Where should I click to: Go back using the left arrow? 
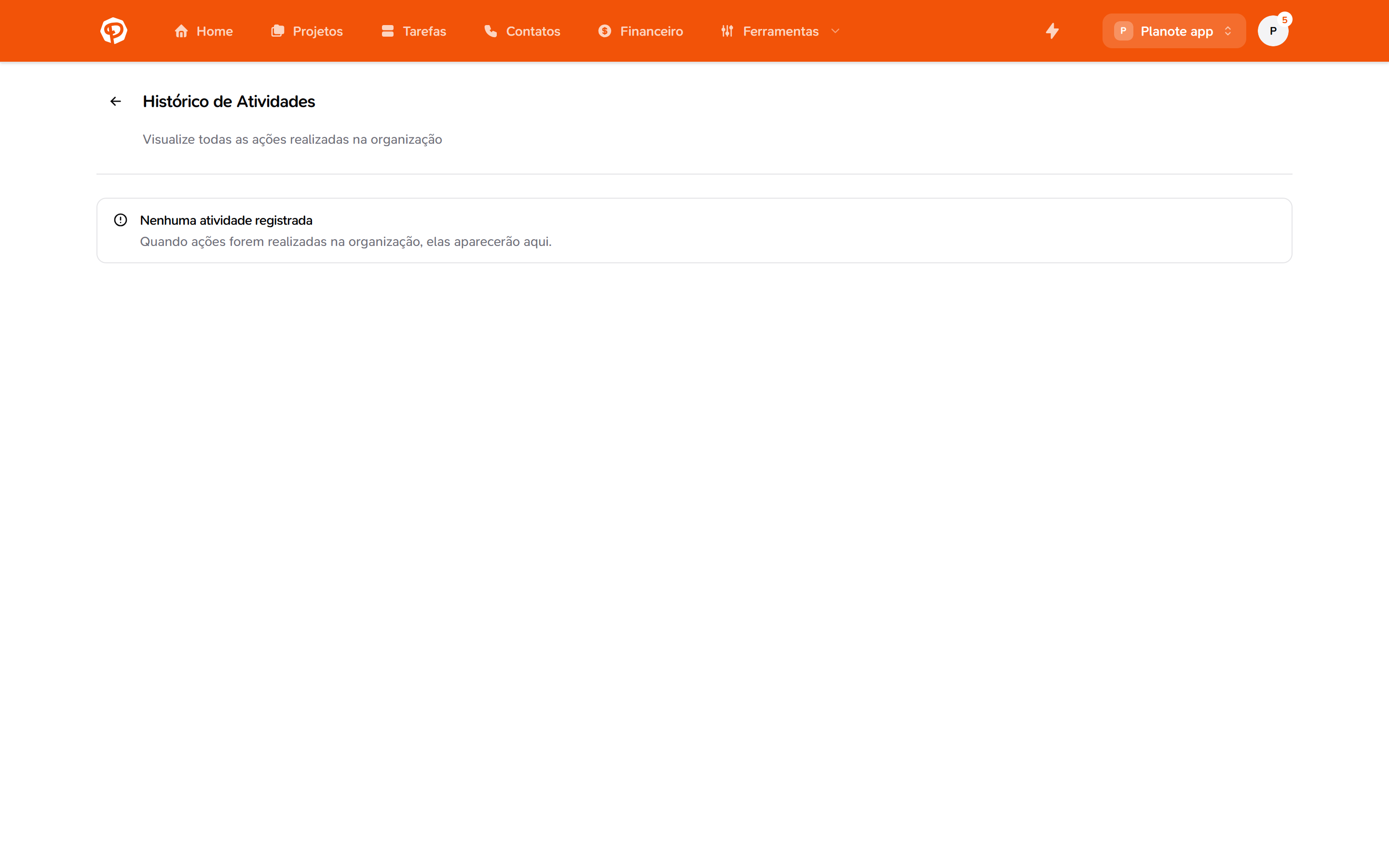click(x=115, y=102)
